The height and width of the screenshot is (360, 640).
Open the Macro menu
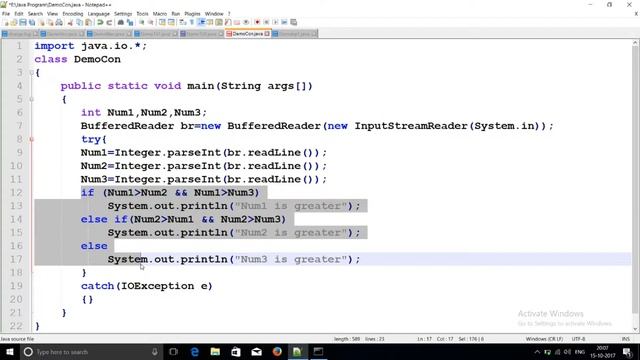point(160,13)
